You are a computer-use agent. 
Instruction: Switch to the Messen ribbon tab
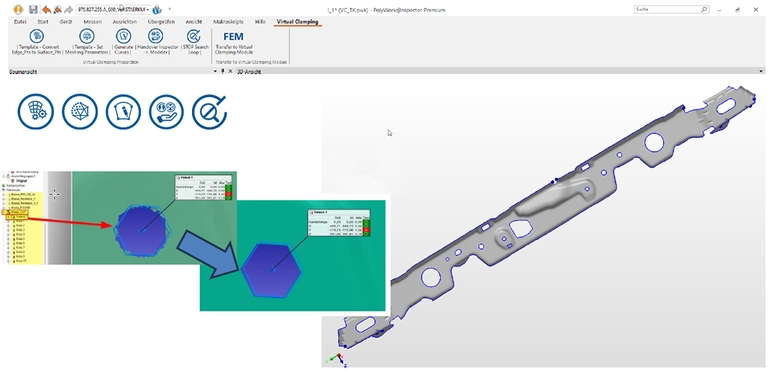(x=93, y=22)
